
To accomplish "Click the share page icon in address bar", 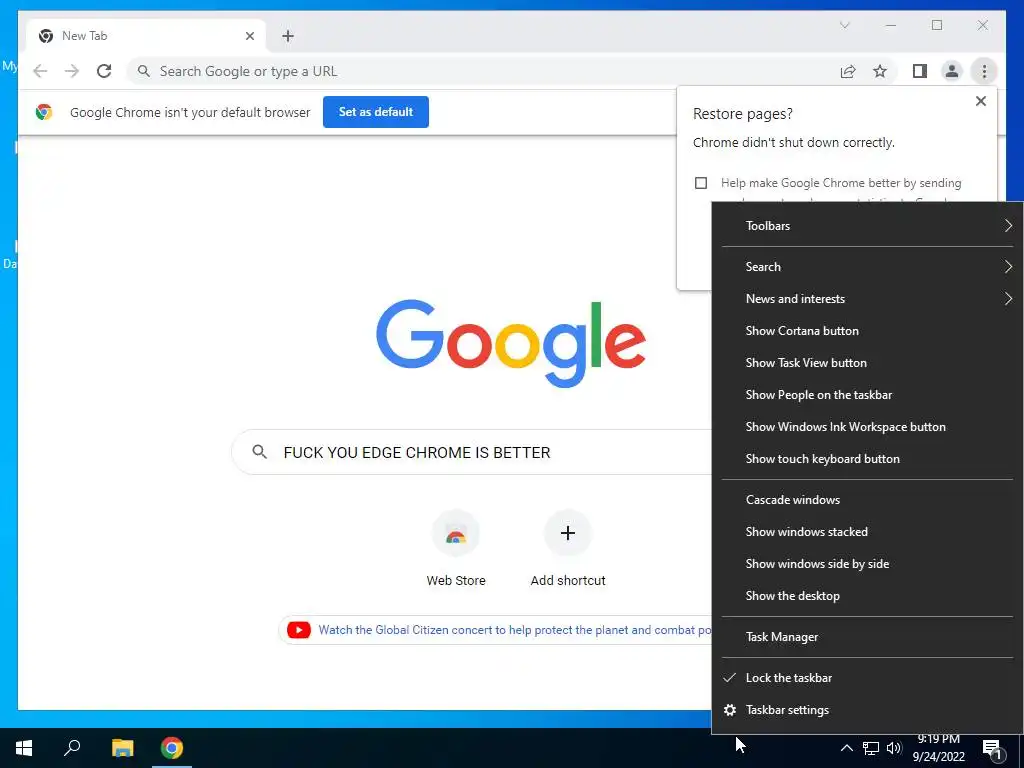I will 848,71.
